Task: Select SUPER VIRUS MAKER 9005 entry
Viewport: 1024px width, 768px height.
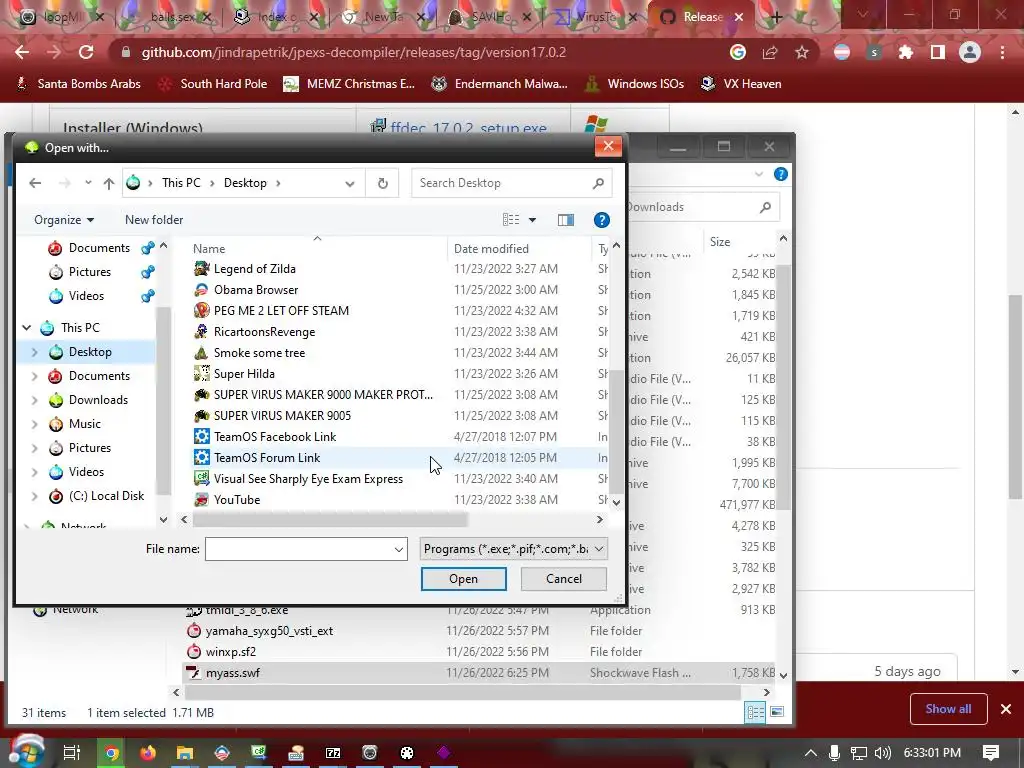Action: coord(282,415)
